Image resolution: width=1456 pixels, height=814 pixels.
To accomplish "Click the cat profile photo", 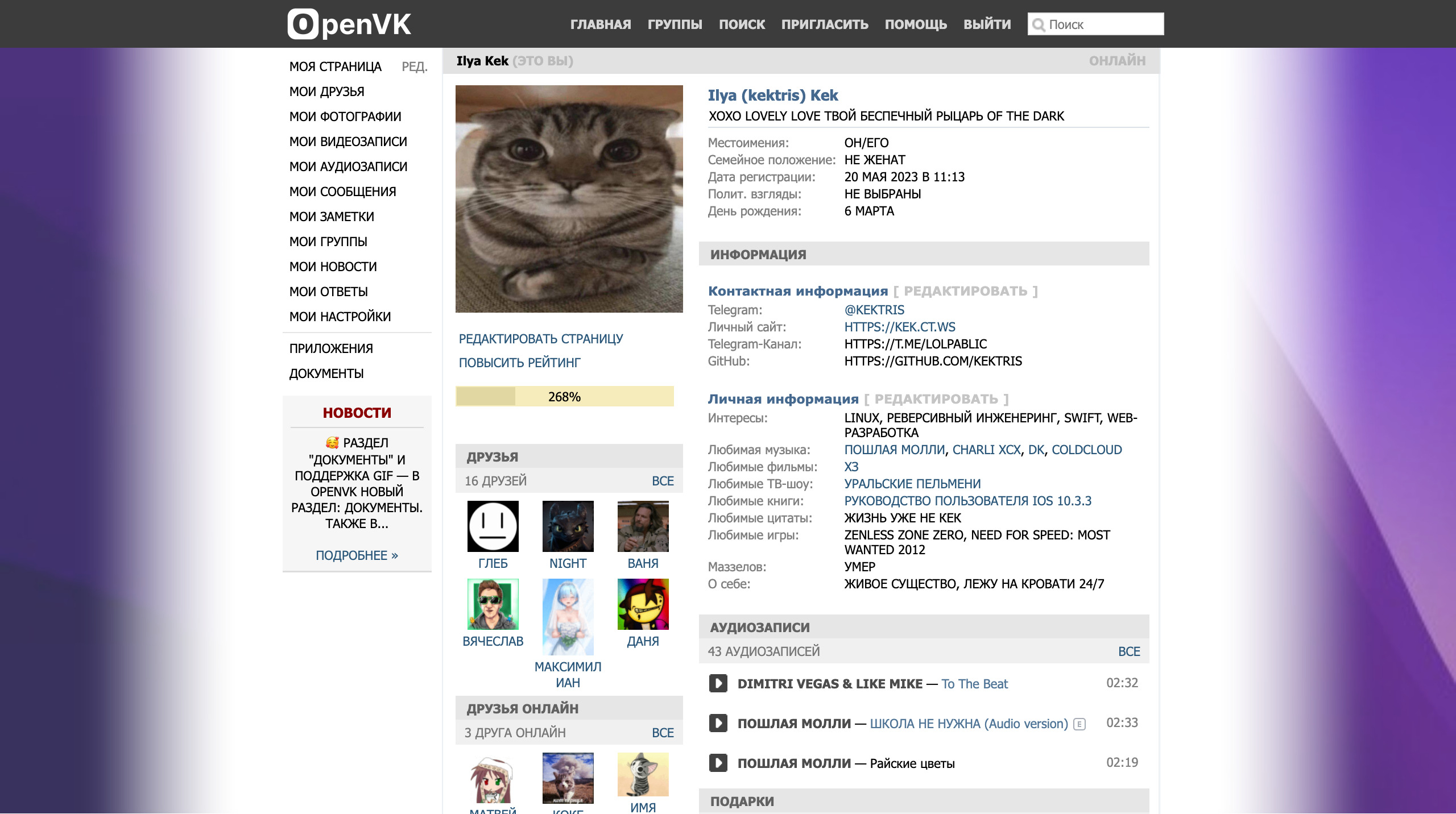I will click(569, 199).
